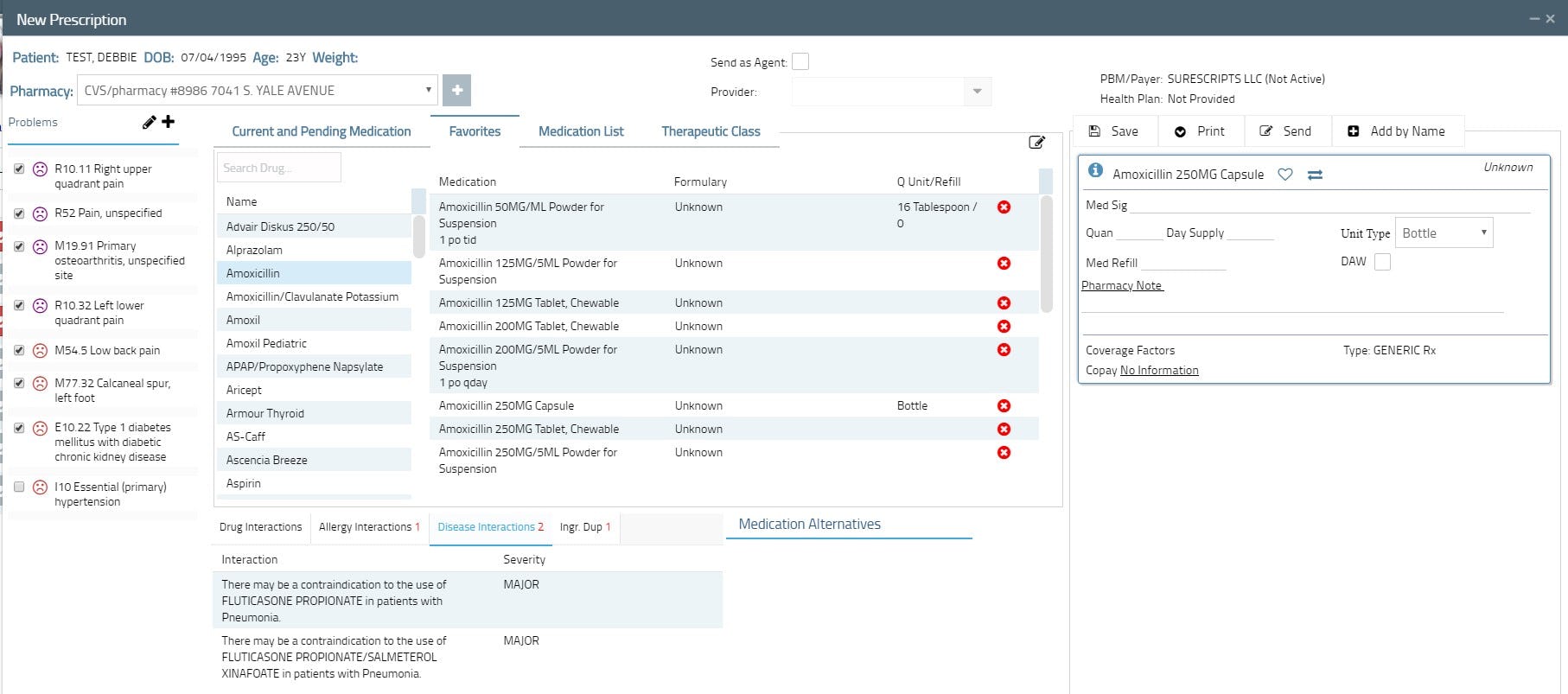Click the plus button next to Pharmacy dropdown
Image resolution: width=1568 pixels, height=694 pixels.
[456, 90]
